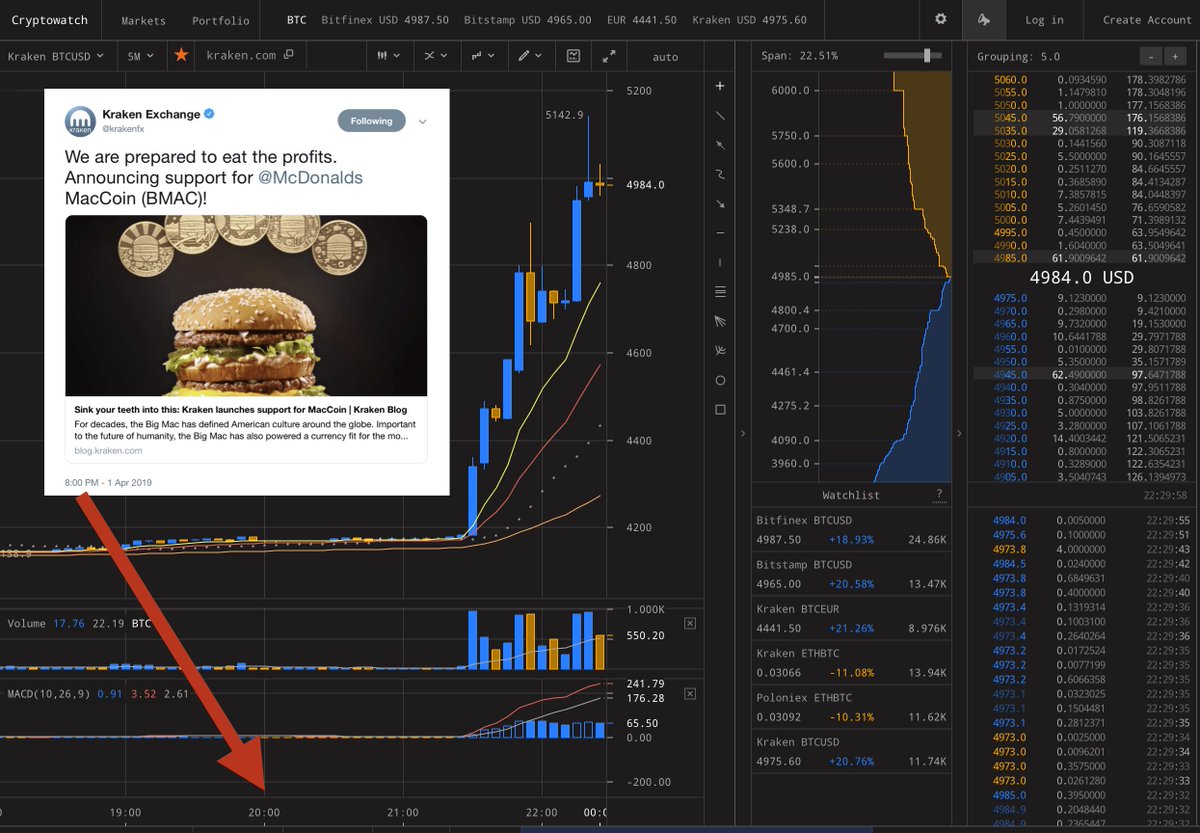Go to the Markets tab

click(x=144, y=20)
